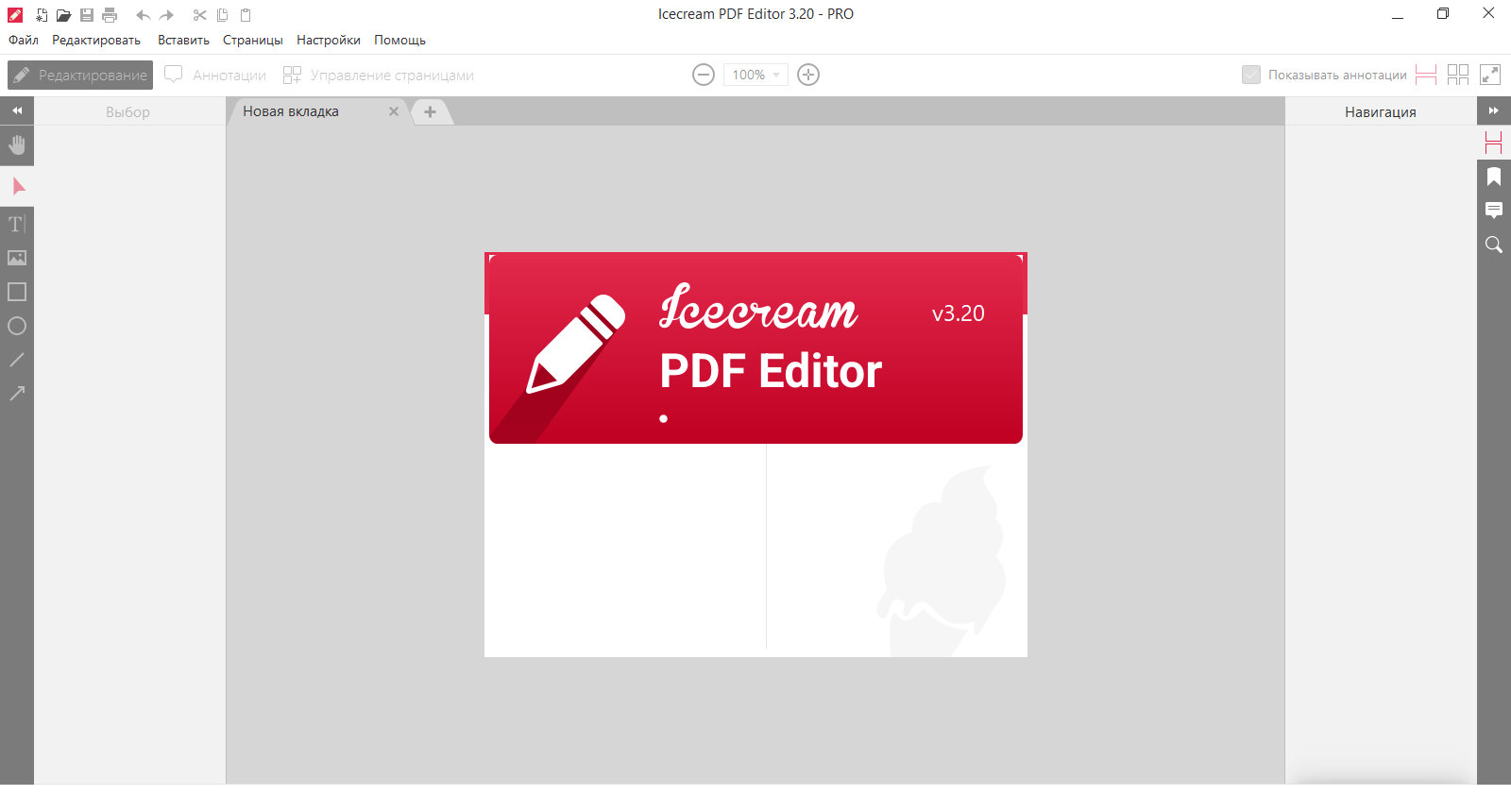Collapse the right Навигация panel
This screenshot has height=812, width=1511.
(x=1494, y=111)
